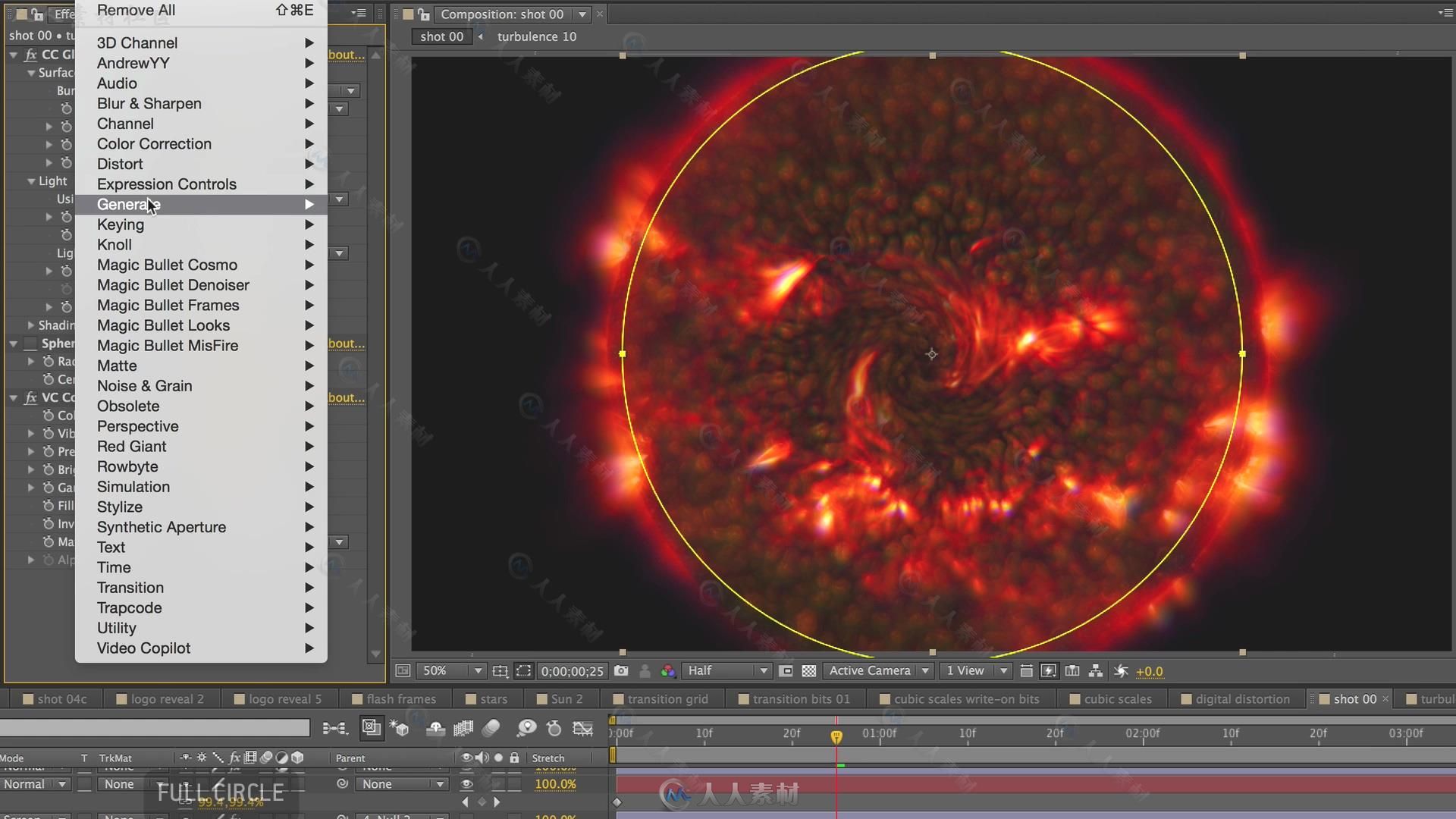
Task: Expand the Color Correction submenu
Action: click(154, 143)
